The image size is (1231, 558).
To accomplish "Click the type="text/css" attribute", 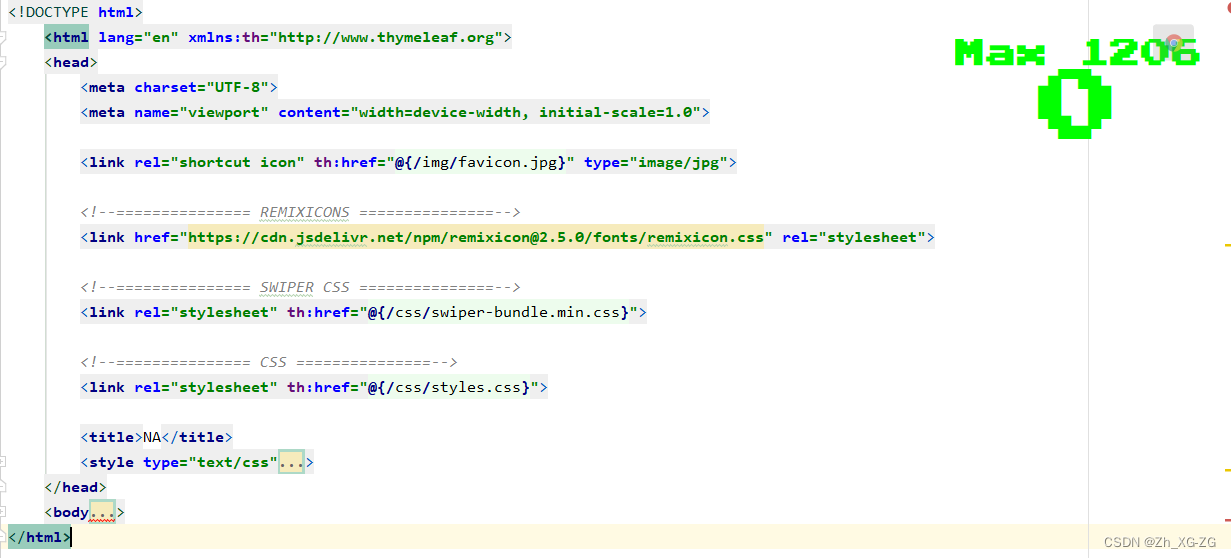I will [210, 462].
